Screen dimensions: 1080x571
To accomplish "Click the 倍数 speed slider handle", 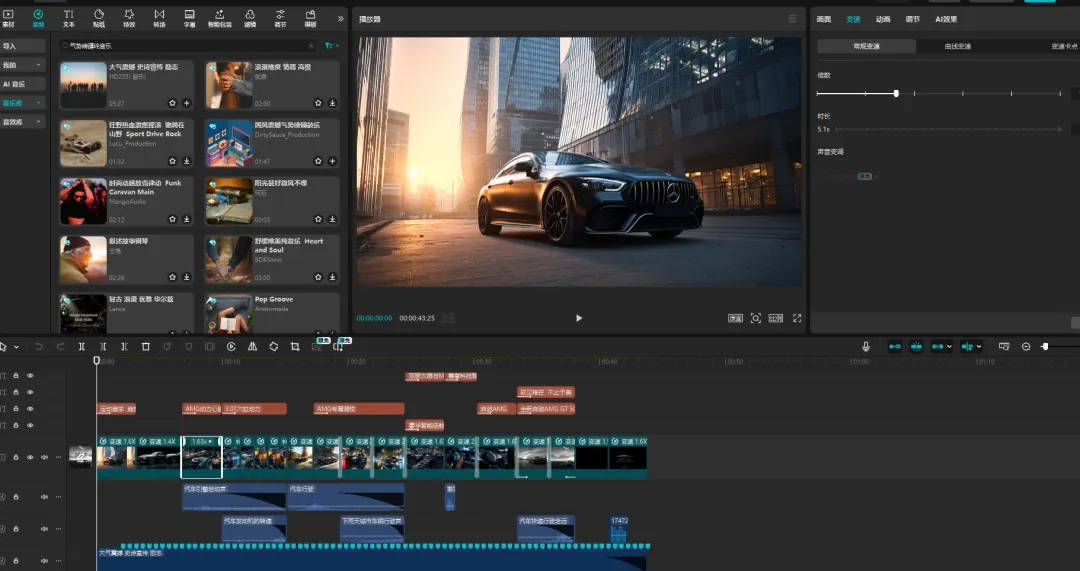I will pos(896,93).
